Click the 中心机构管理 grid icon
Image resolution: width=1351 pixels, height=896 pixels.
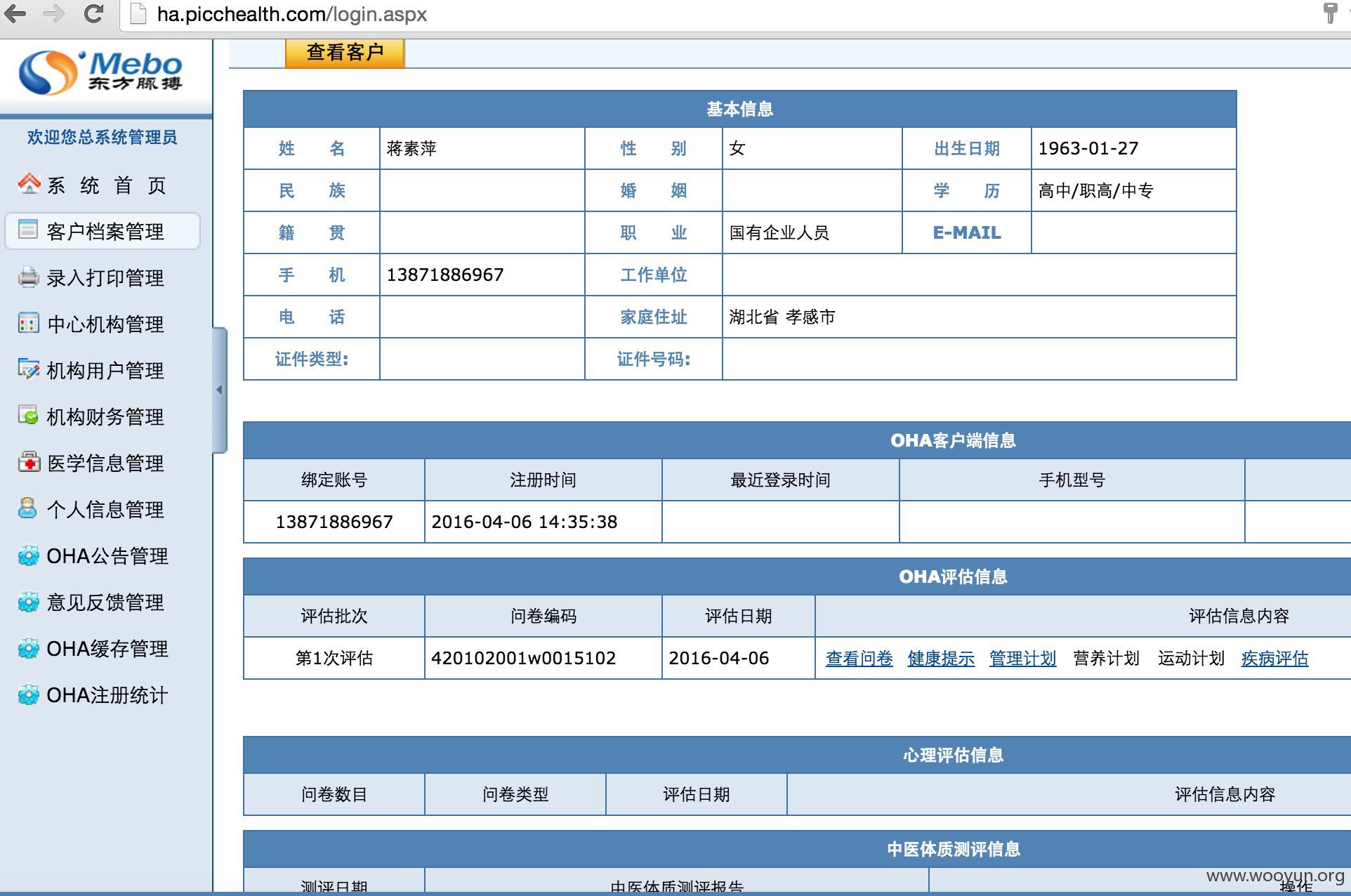[x=29, y=323]
